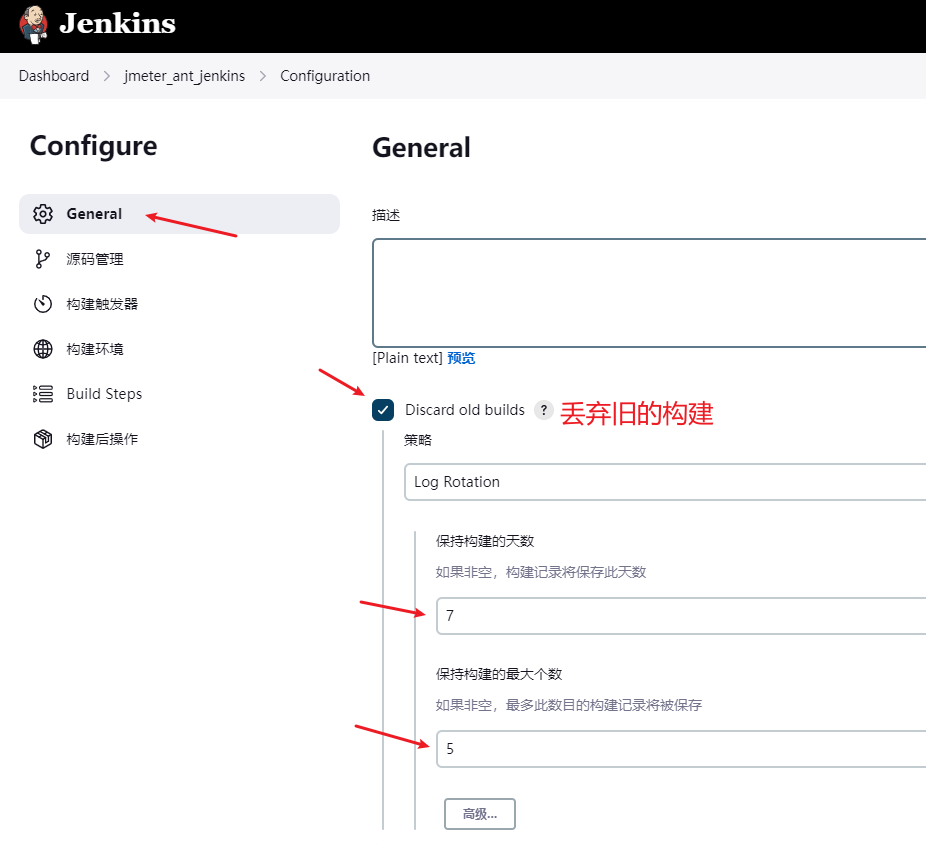
Task: Click the 如果非空，构建记录将保存此天数 hint
Action: 540,572
